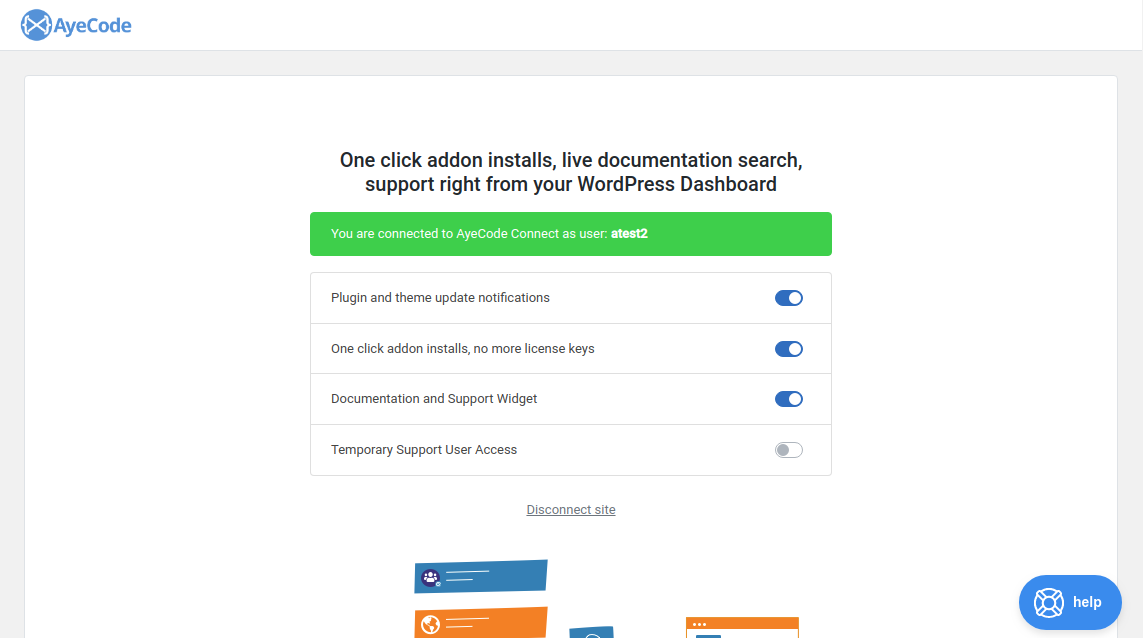Click the globe icon on orange card
This screenshot has height=638, width=1143.
[x=431, y=625]
